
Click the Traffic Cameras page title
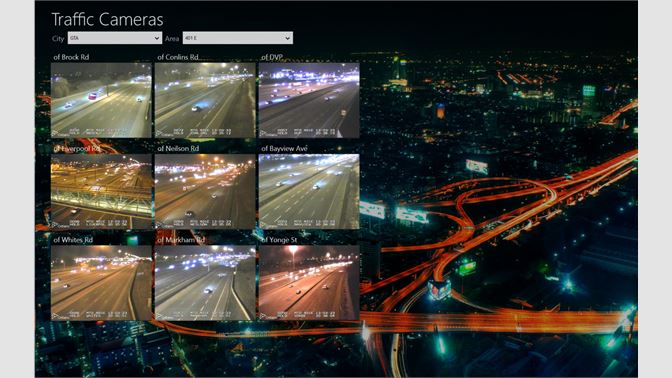coord(107,20)
